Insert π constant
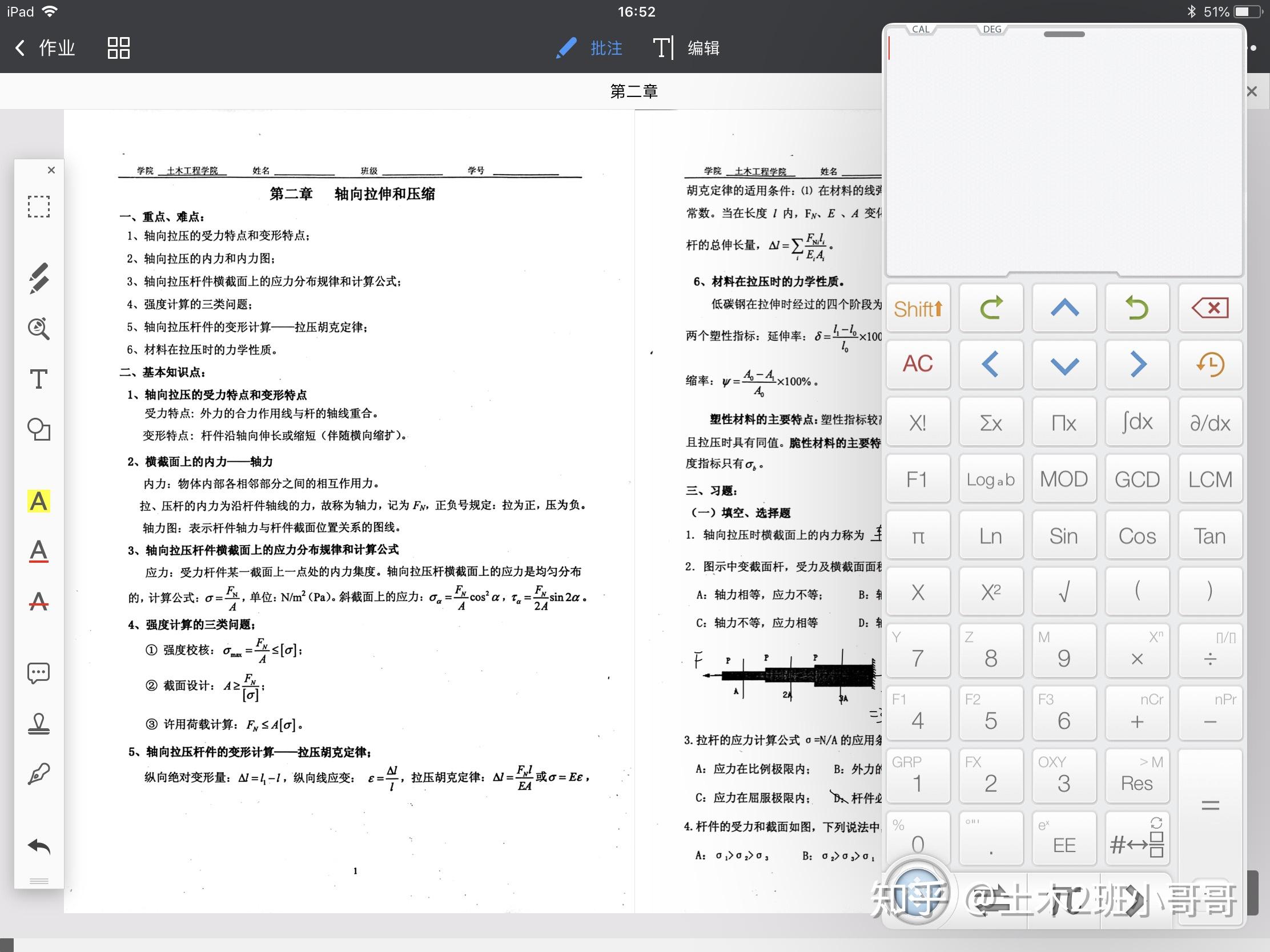This screenshot has height=952, width=1270. (x=918, y=535)
